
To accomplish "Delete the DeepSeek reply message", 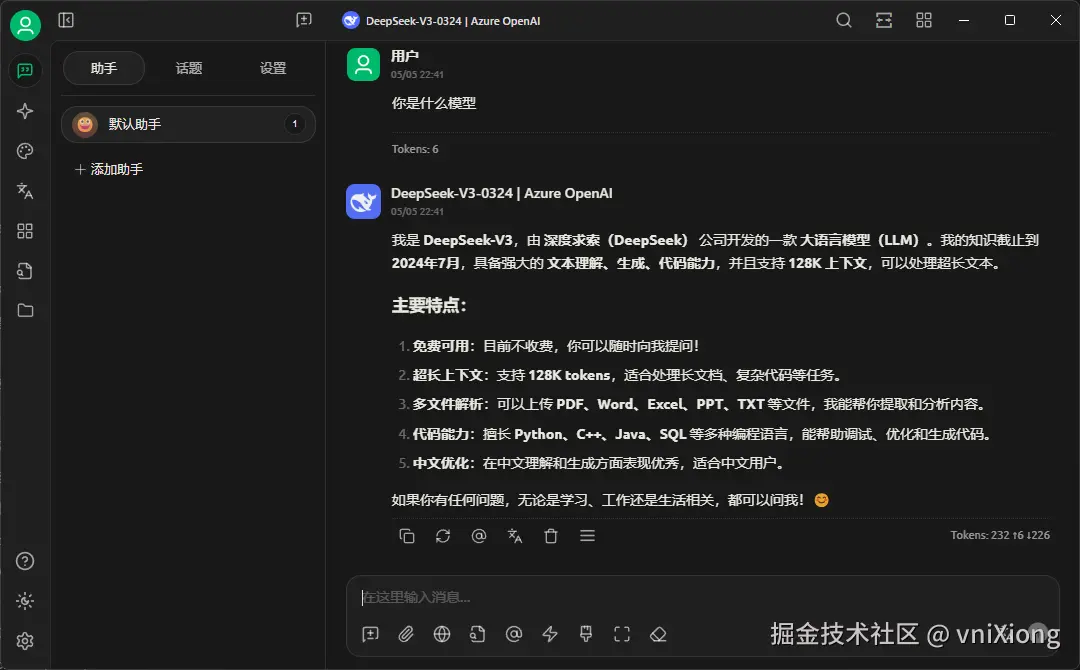I will click(551, 536).
